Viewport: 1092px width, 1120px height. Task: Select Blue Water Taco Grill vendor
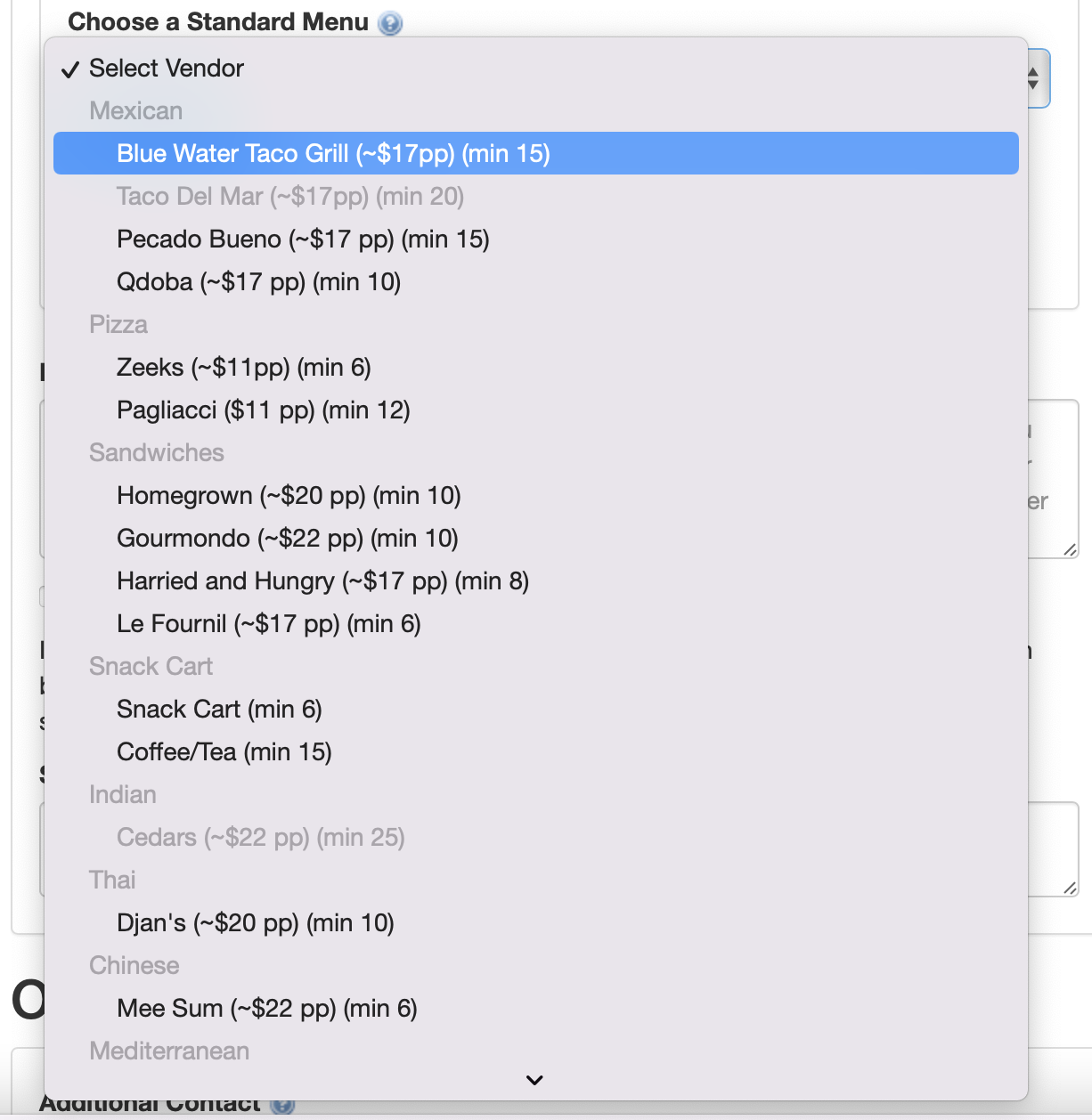pyautogui.click(x=333, y=153)
